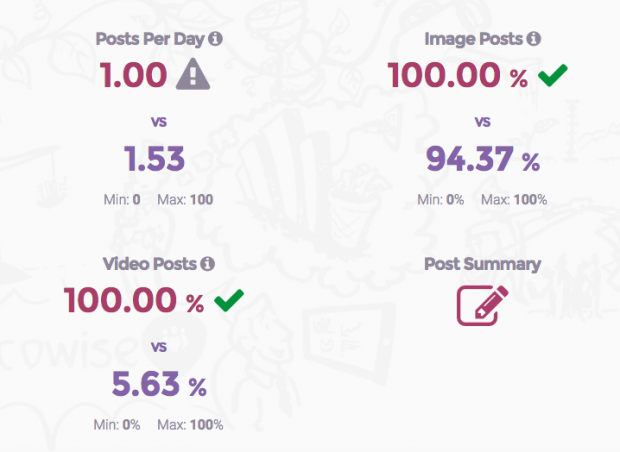Screen dimensions: 620x452
Task: Click the Post Summary heading
Action: pyautogui.click(x=482, y=264)
